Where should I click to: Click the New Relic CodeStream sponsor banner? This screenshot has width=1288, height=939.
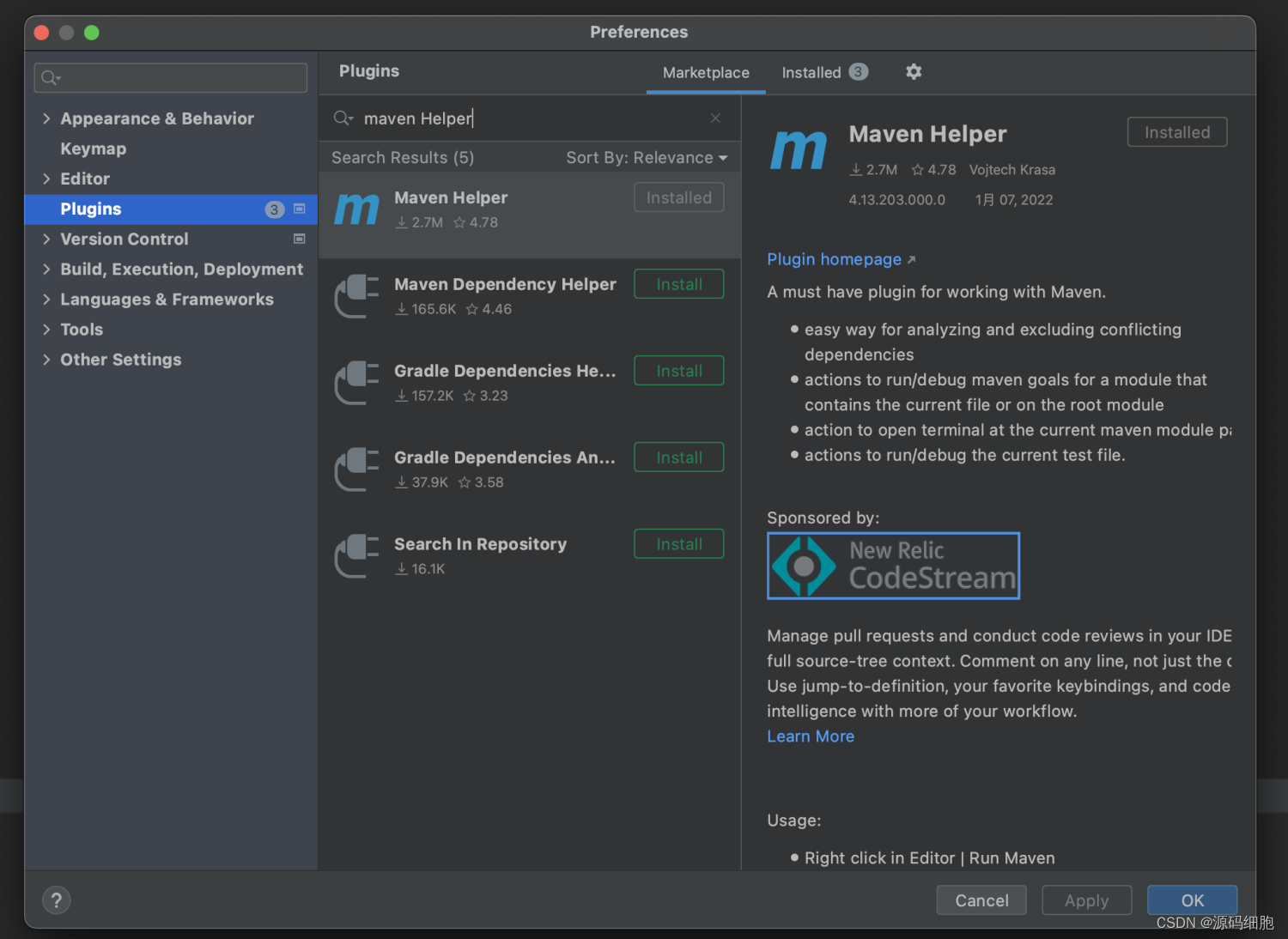point(893,566)
